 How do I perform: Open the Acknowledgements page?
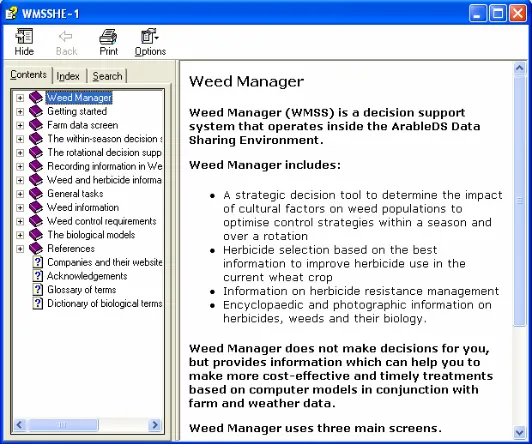point(87,276)
